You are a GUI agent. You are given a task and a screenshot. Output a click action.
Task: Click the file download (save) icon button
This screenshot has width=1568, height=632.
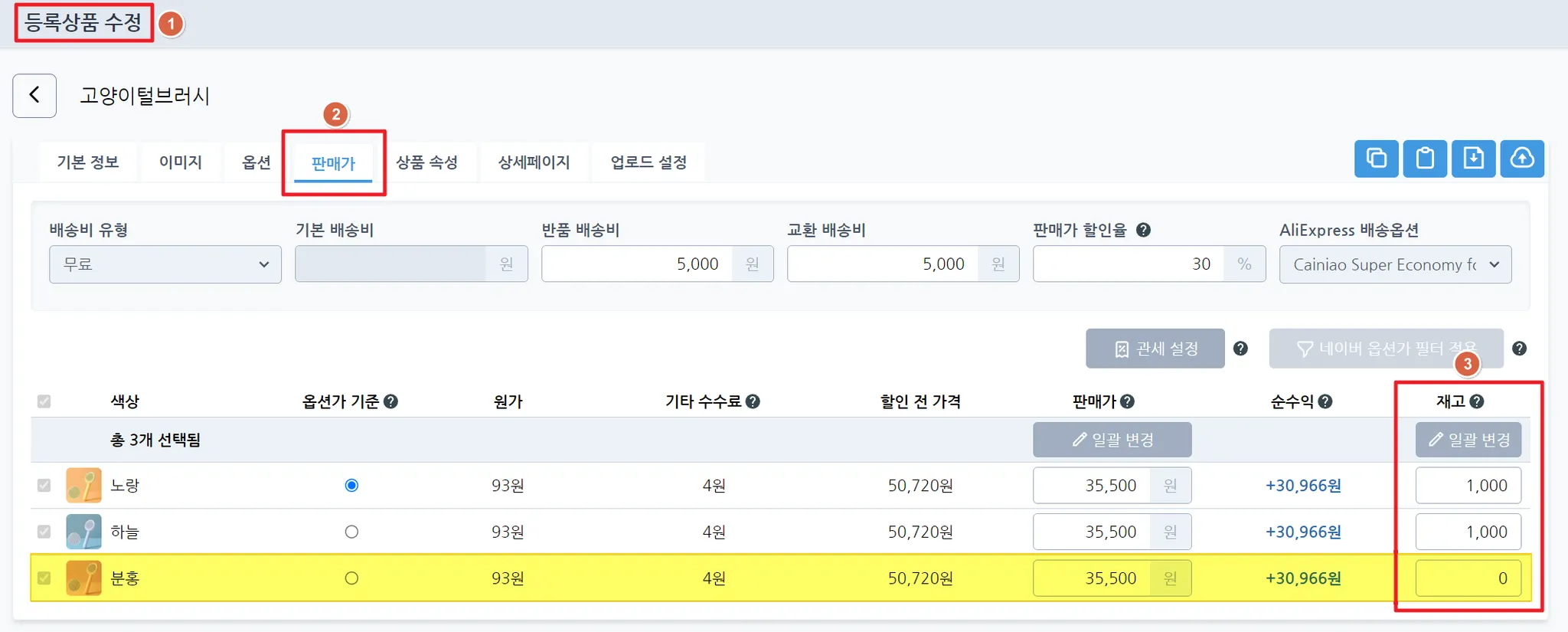(x=1473, y=159)
